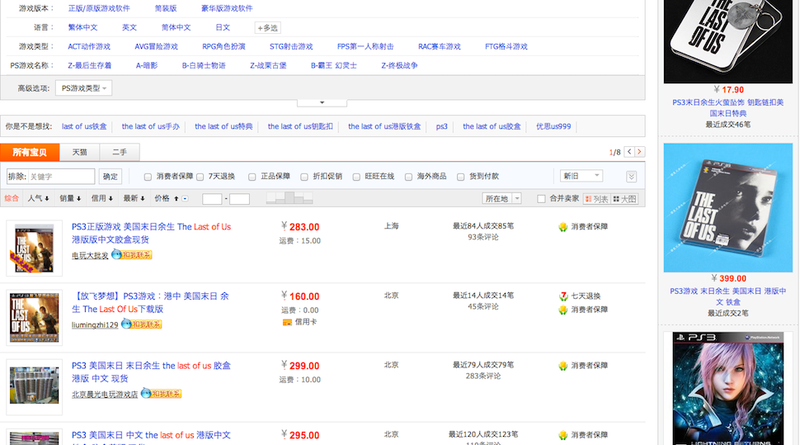Filter by FPS第一人称射击 type
800x445 pixels.
(365, 46)
